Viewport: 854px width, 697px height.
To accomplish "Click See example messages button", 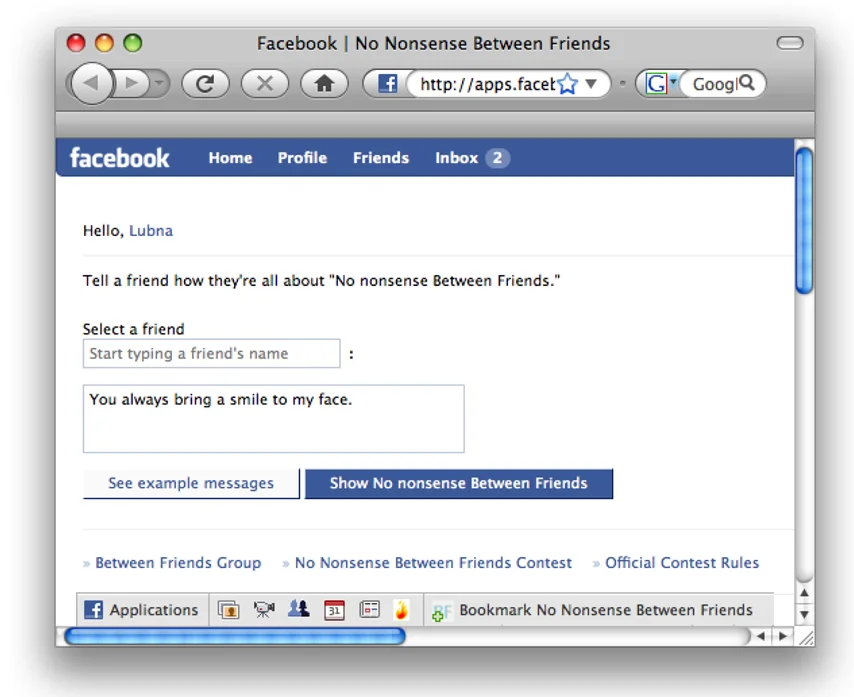I will pos(191,484).
